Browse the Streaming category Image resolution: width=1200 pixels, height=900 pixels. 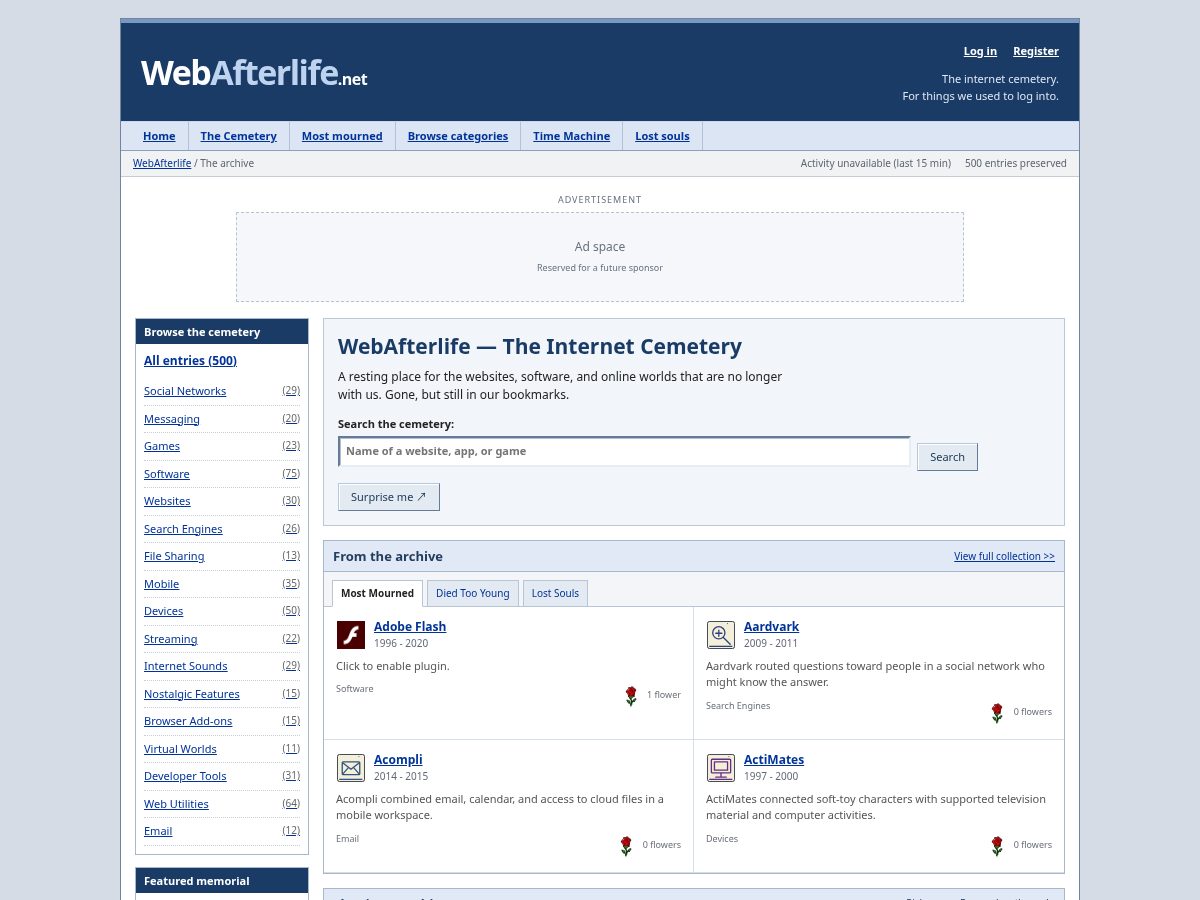coord(171,639)
